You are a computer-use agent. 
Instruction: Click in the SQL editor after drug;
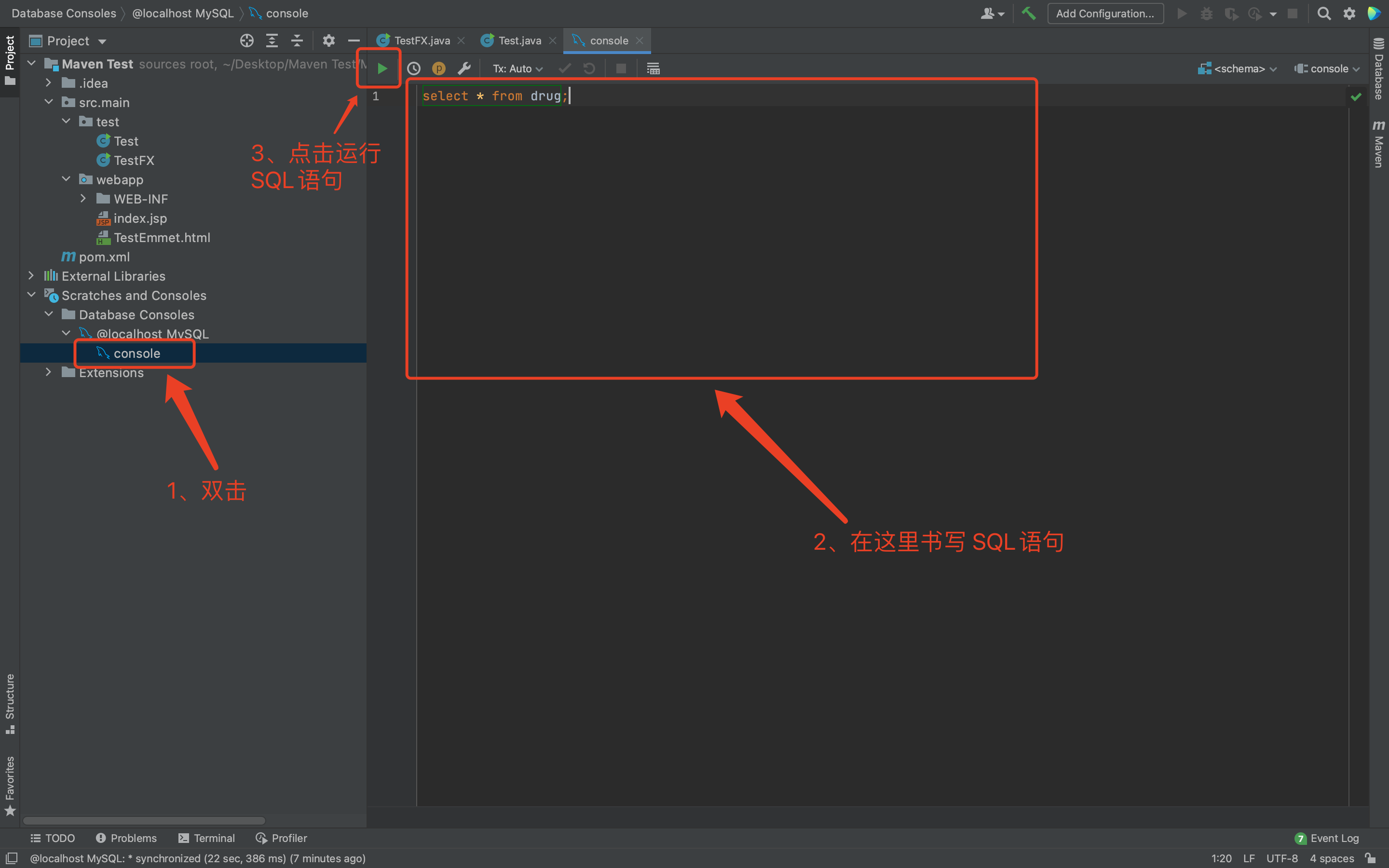click(x=571, y=96)
